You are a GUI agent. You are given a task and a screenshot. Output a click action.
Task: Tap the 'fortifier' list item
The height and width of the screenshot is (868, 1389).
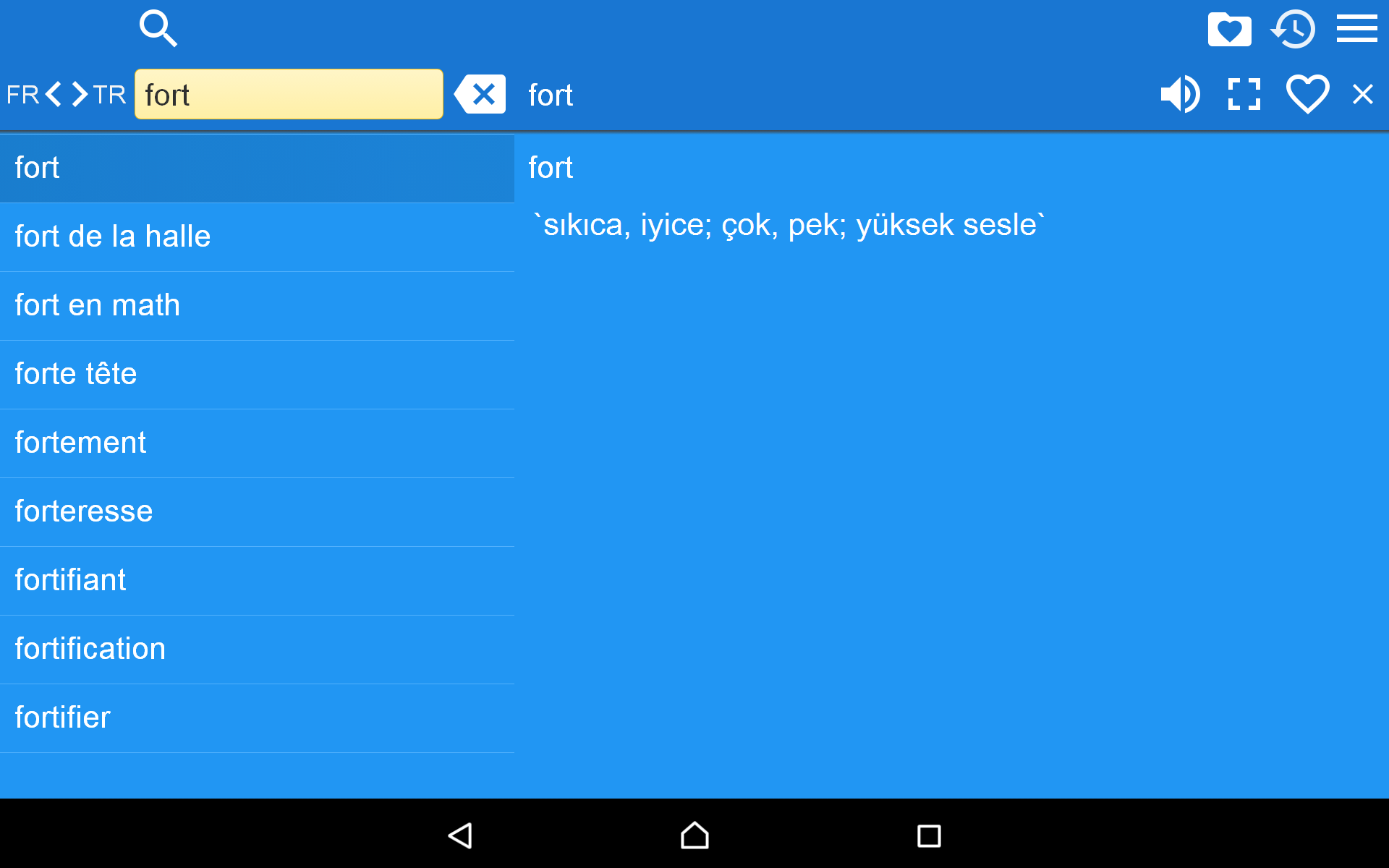tap(257, 718)
